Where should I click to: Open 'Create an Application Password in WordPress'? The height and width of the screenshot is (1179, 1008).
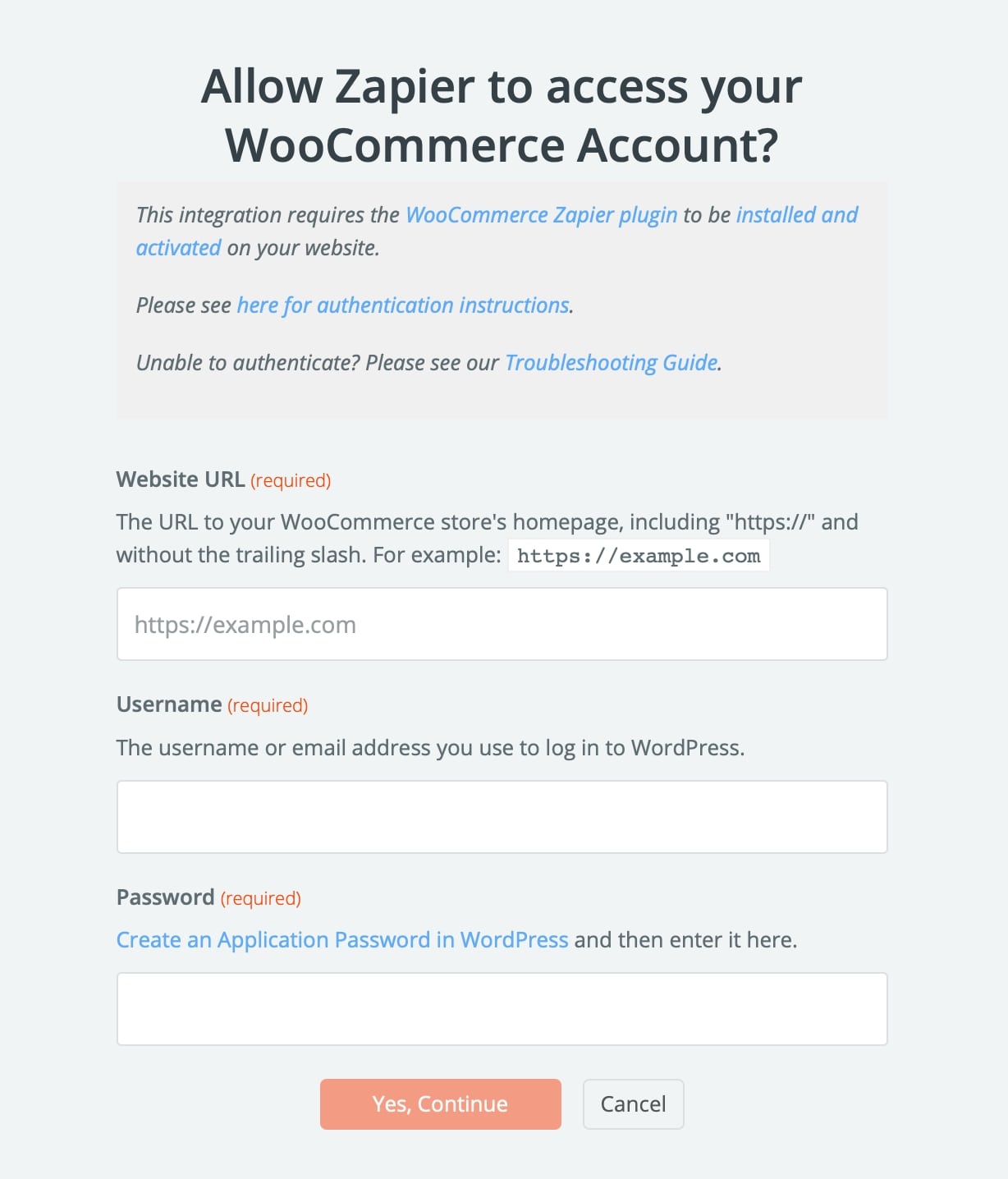tap(342, 940)
